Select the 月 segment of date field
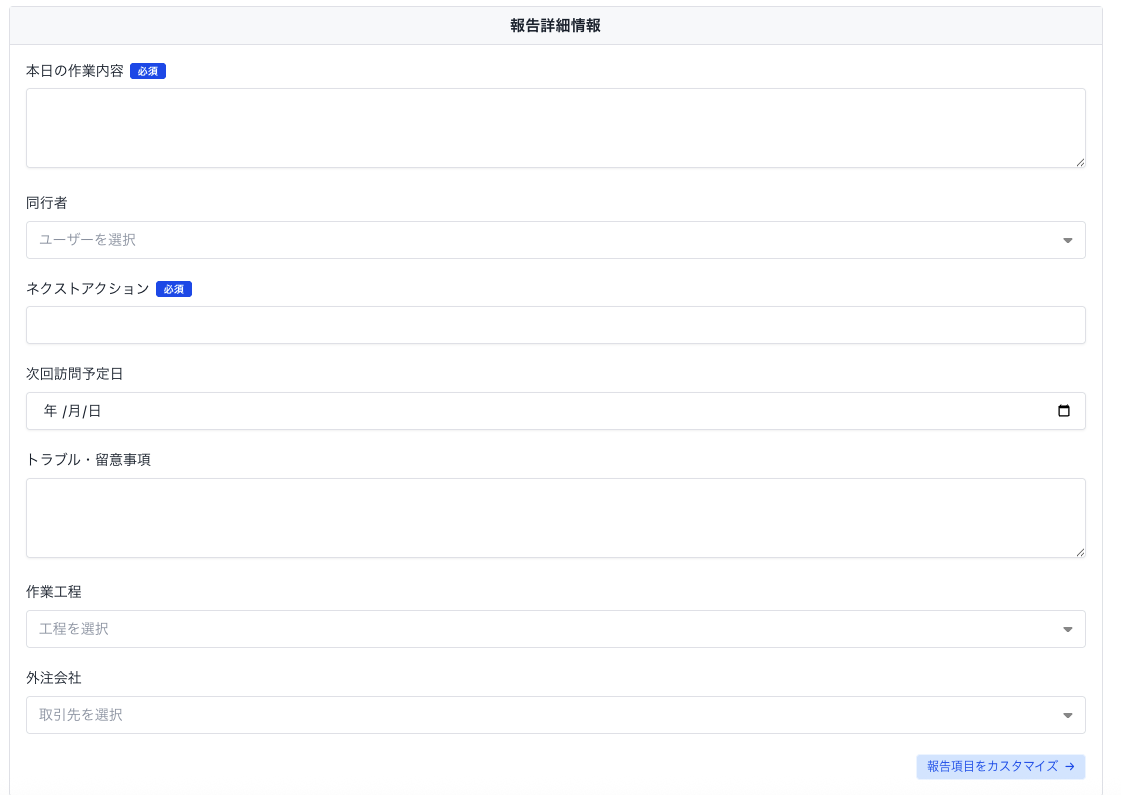 click(x=73, y=411)
